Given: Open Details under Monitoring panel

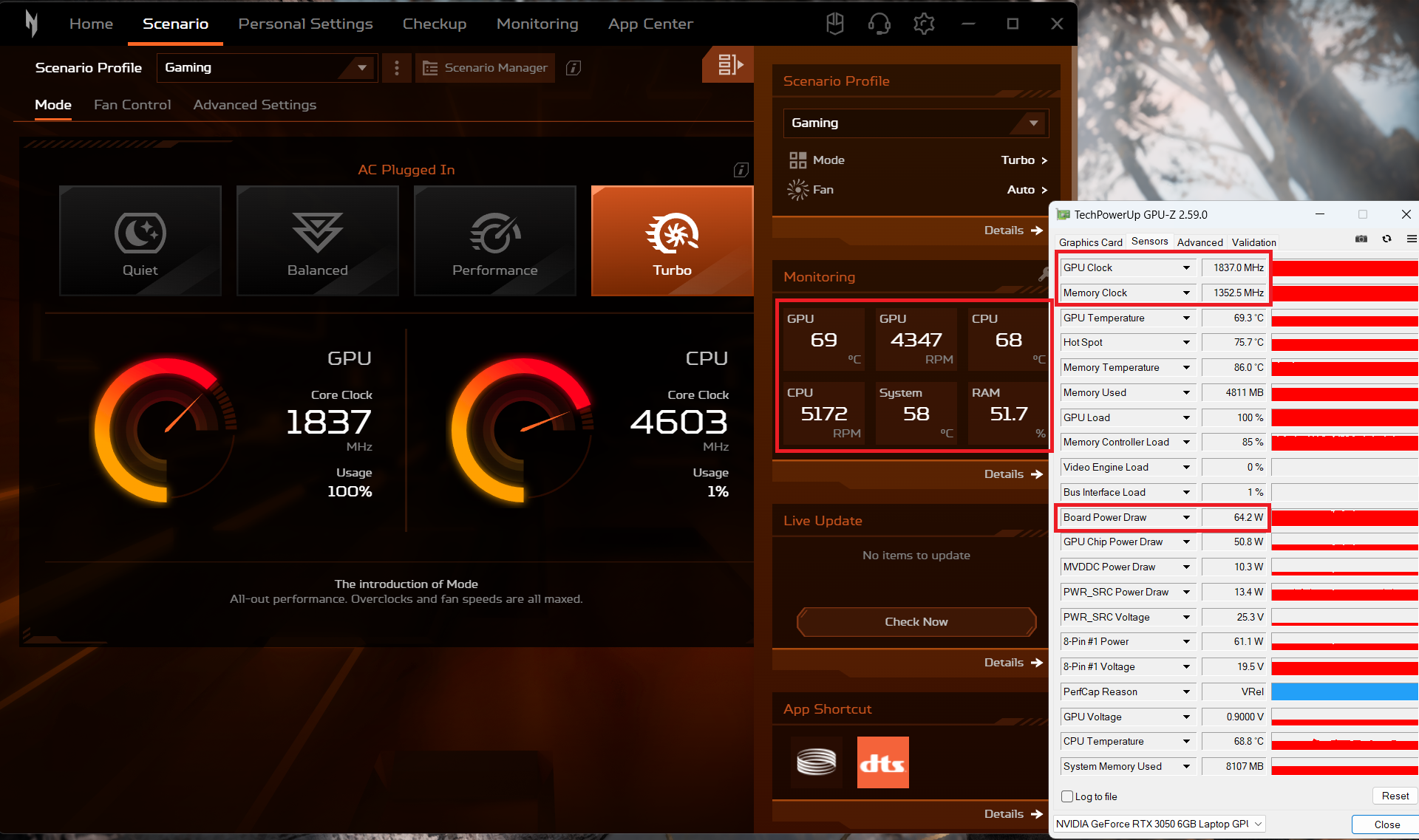Looking at the screenshot, I should point(1013,474).
